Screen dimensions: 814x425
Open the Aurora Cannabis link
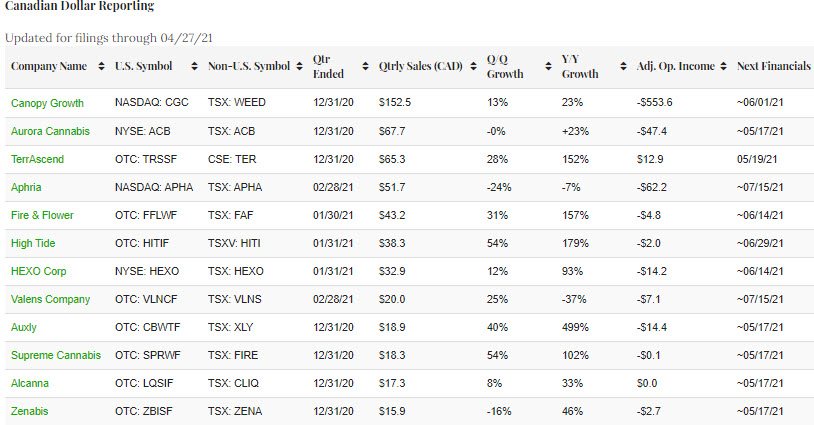(50, 131)
